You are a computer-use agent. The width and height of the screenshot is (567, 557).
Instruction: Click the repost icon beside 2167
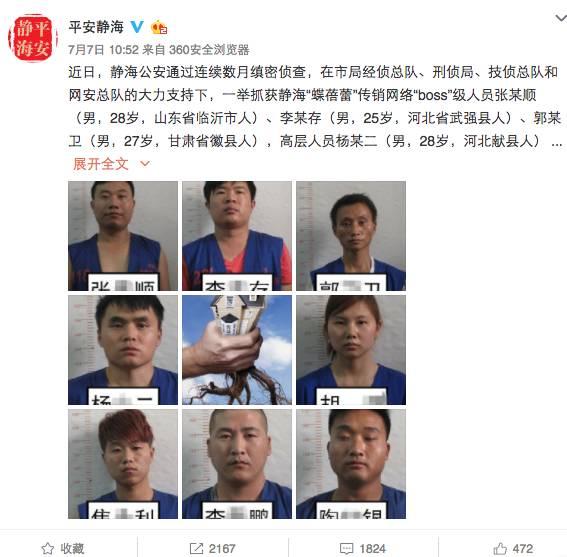click(x=196, y=548)
